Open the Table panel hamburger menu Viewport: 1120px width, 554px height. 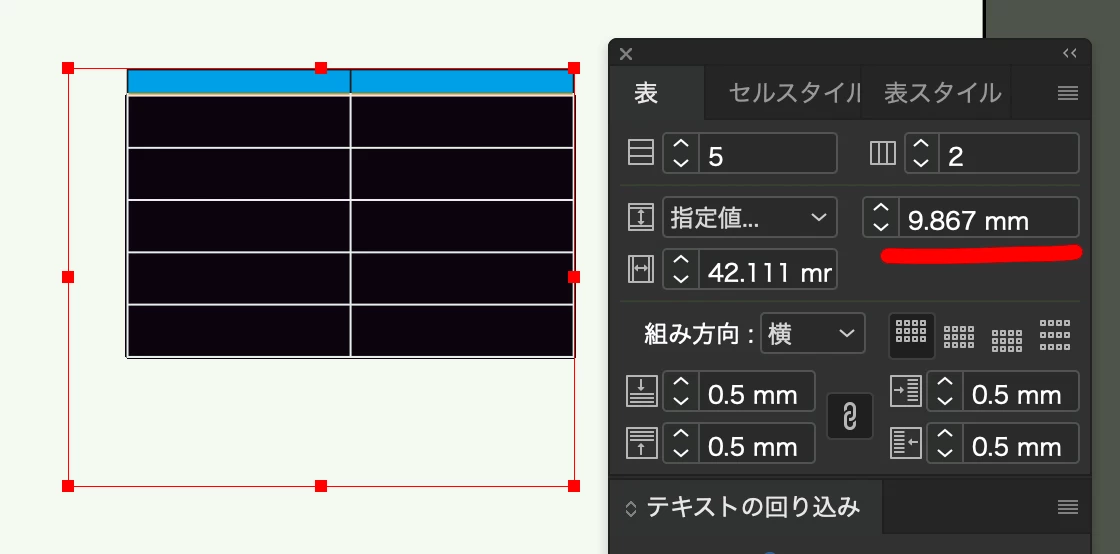(x=1068, y=93)
